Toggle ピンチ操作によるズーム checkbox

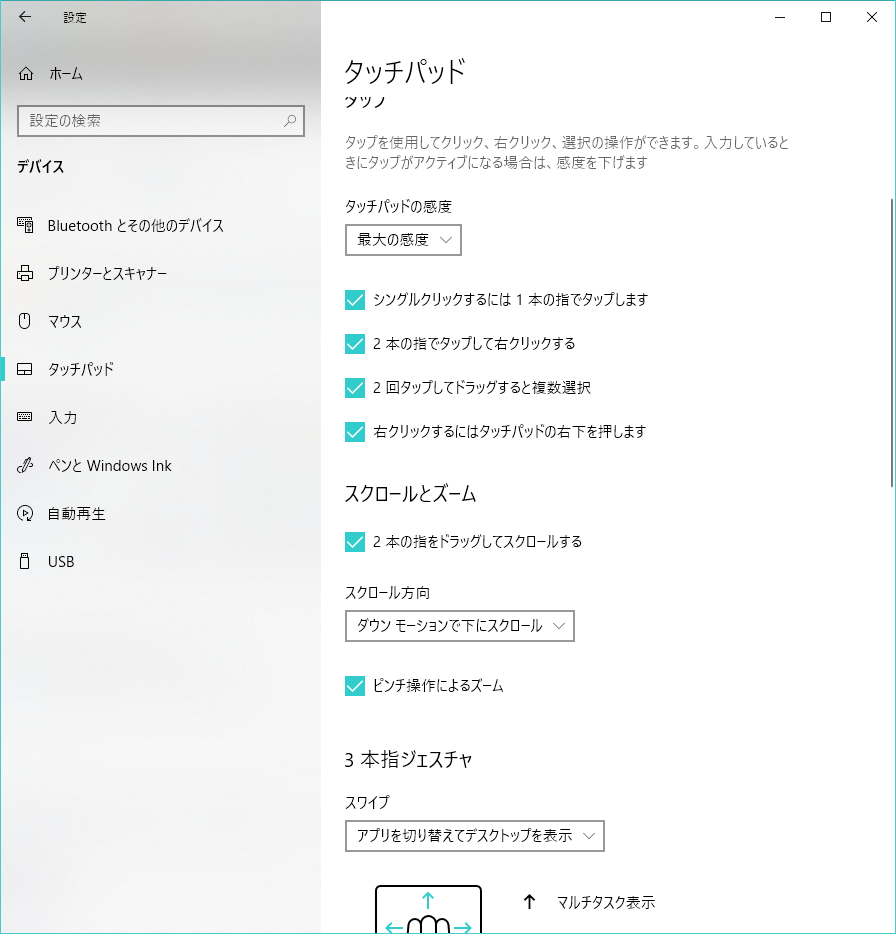(x=355, y=686)
